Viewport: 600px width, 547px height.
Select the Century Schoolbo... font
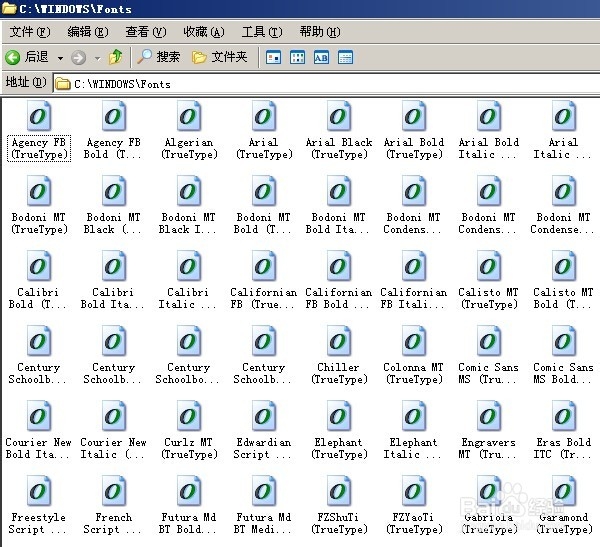coord(189,355)
